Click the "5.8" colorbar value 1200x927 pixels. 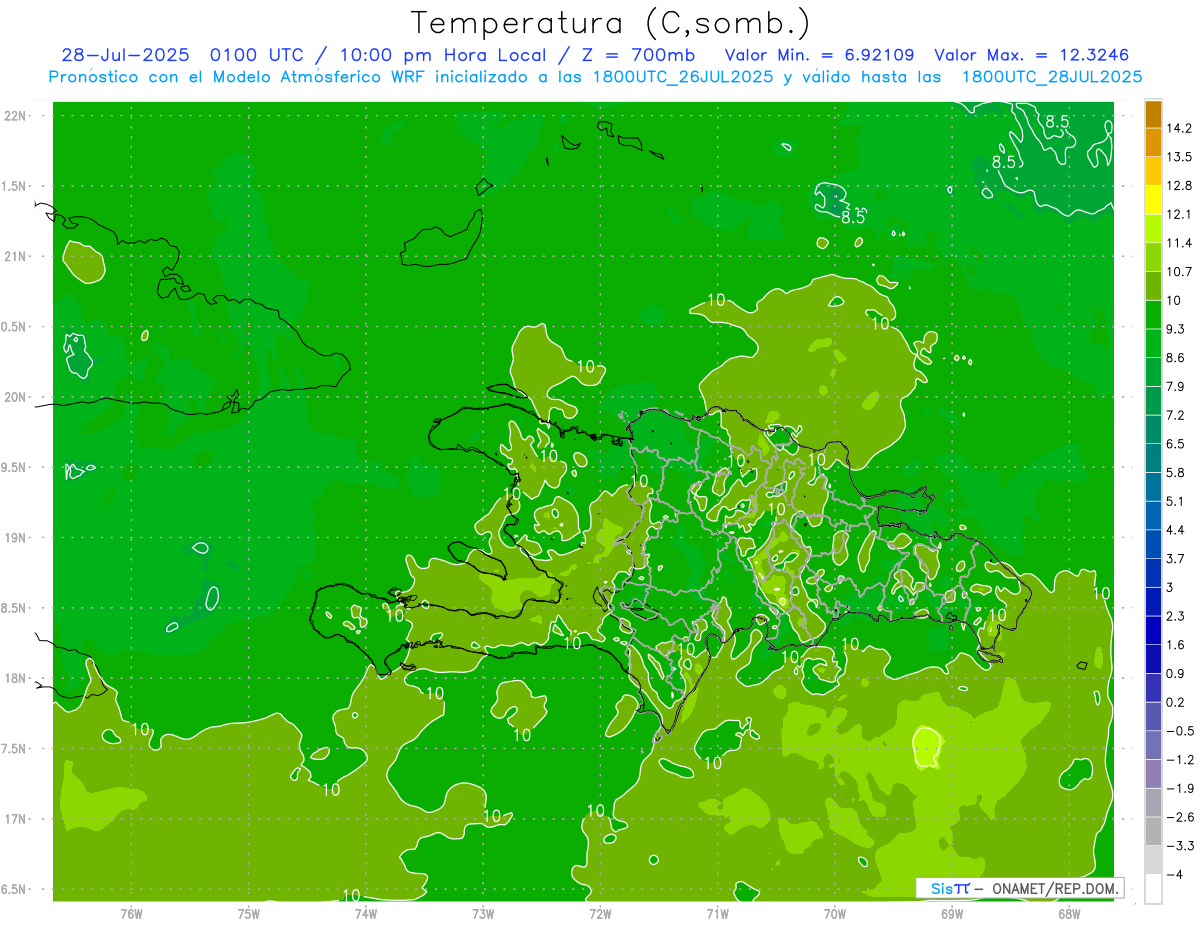click(1176, 472)
